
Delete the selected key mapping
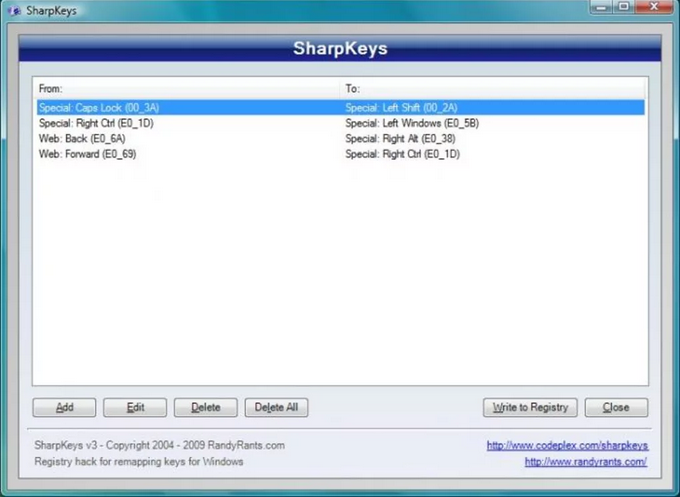206,407
